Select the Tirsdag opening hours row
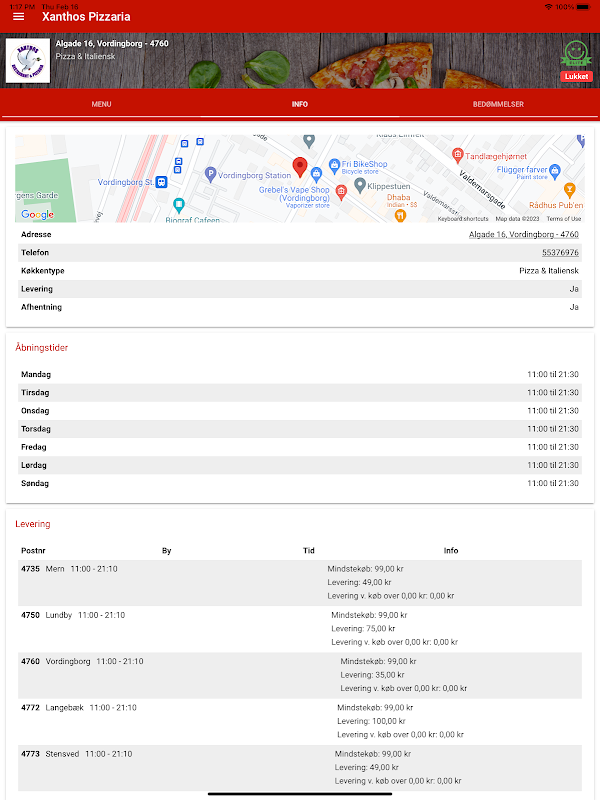Screen dimensions: 600x800 300,393
